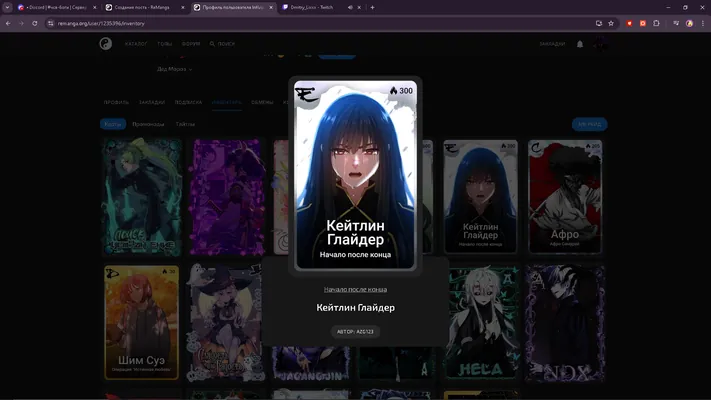
Task: Open the 'Афро' card
Action: point(565,196)
